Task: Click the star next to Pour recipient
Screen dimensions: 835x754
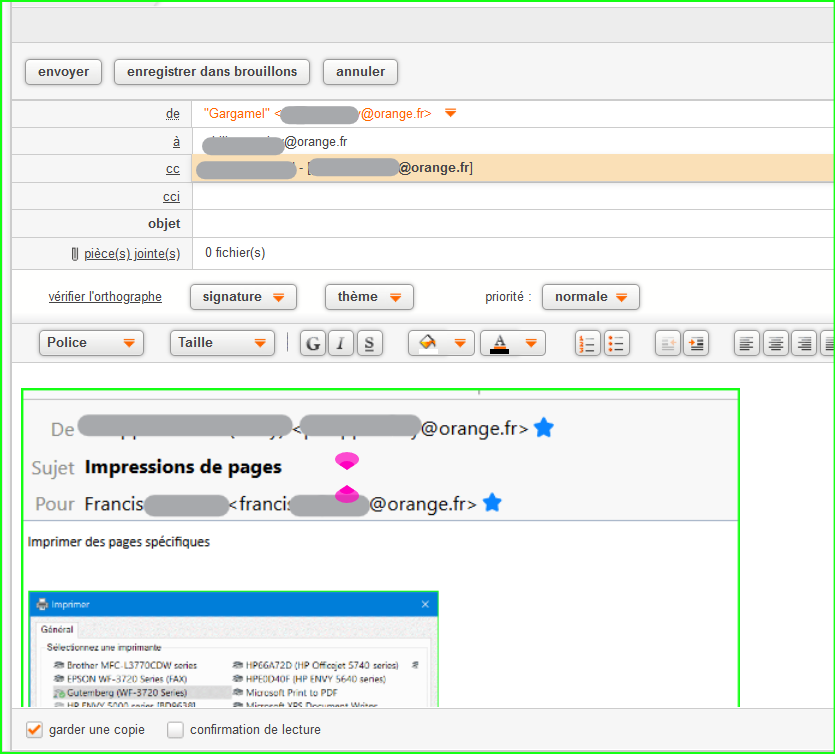Action: (492, 502)
